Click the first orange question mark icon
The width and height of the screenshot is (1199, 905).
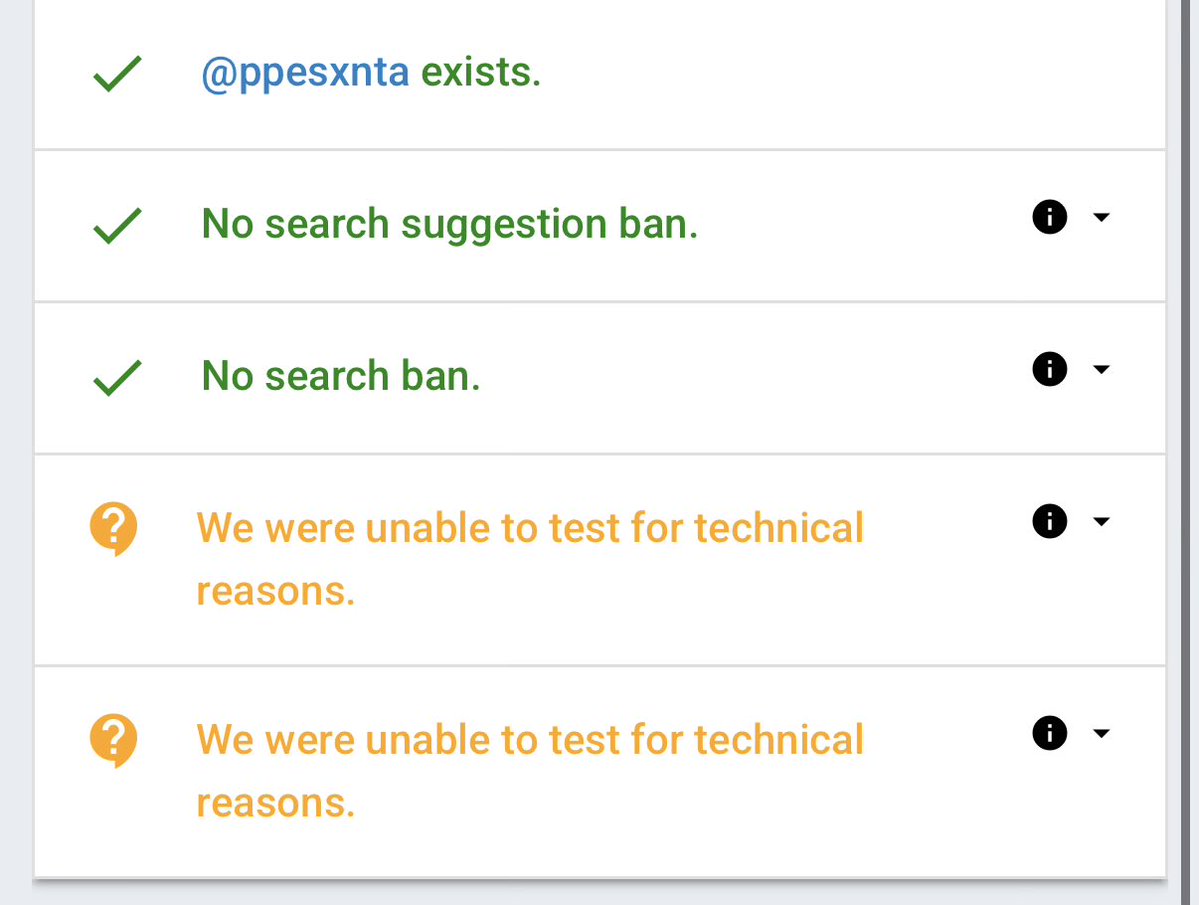tap(114, 528)
